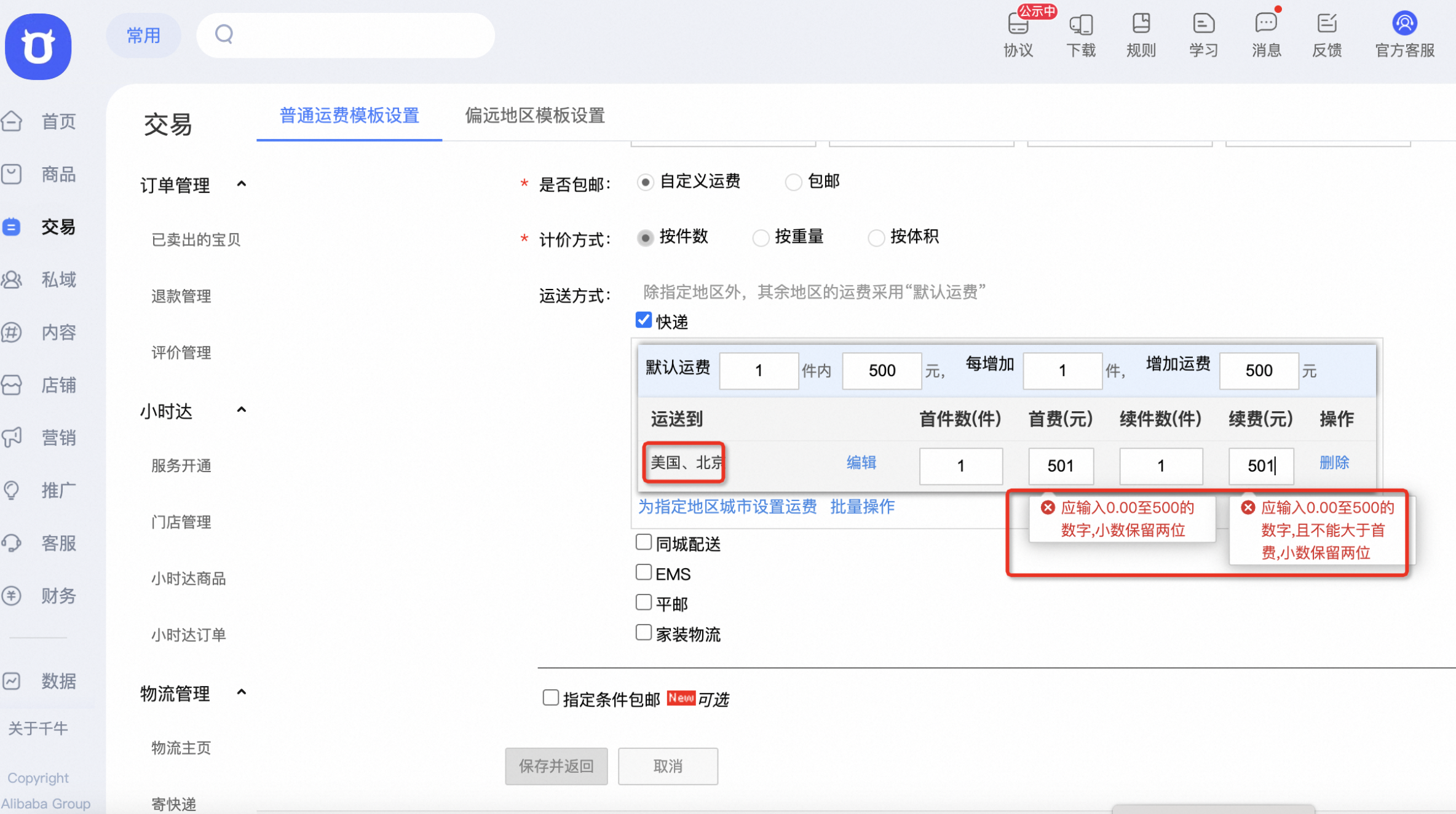Uncheck the 快递 express checkbox
The height and width of the screenshot is (814, 1456).
coord(643,320)
